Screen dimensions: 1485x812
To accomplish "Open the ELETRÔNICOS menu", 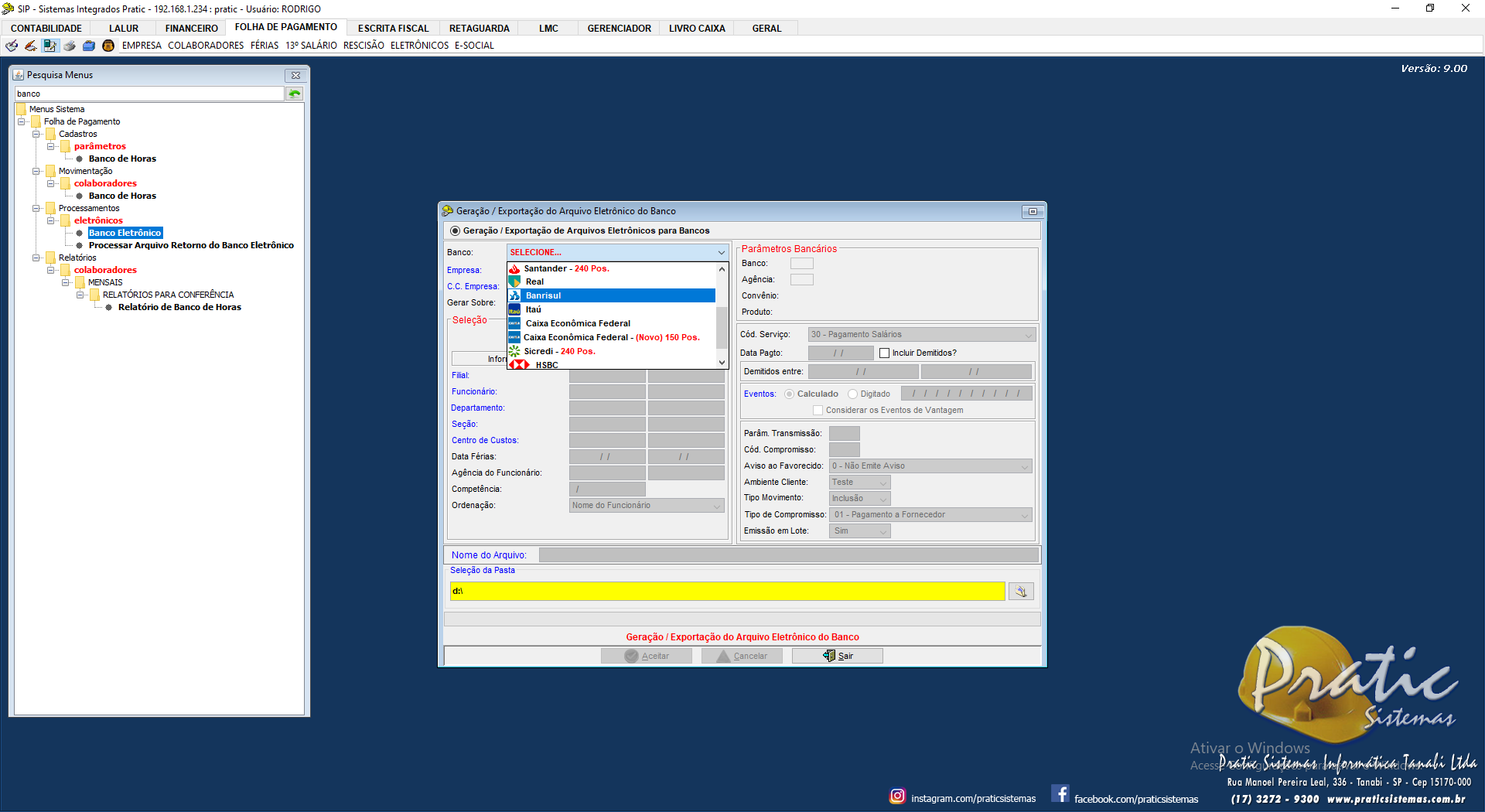I will (x=419, y=46).
